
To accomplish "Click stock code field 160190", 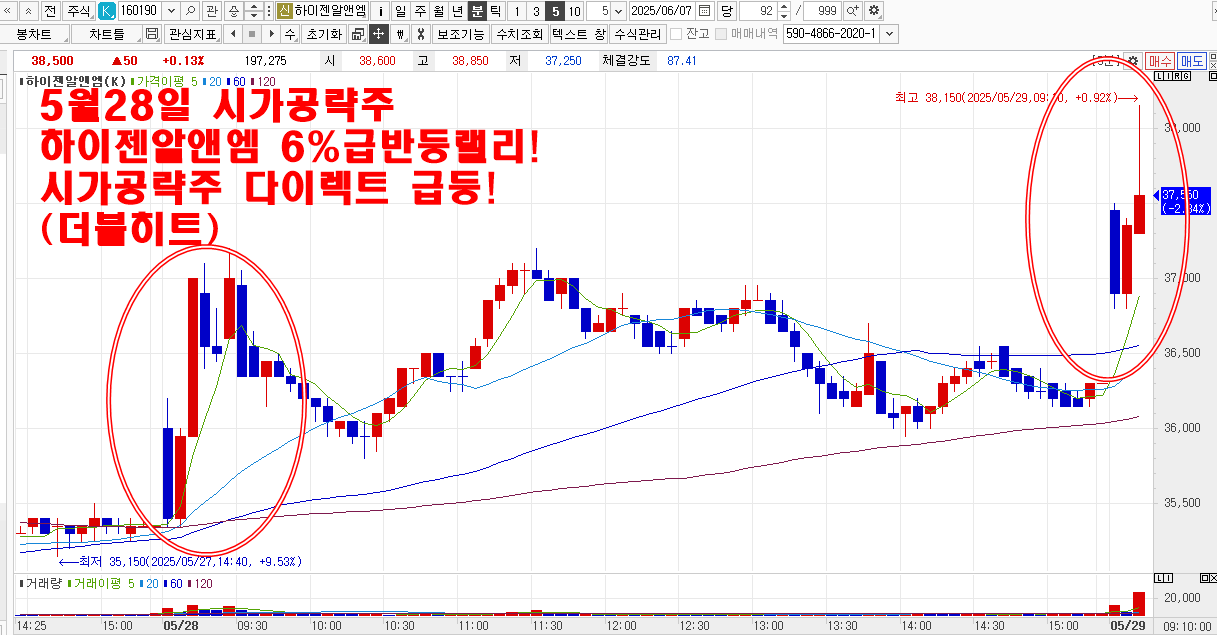I will point(140,11).
